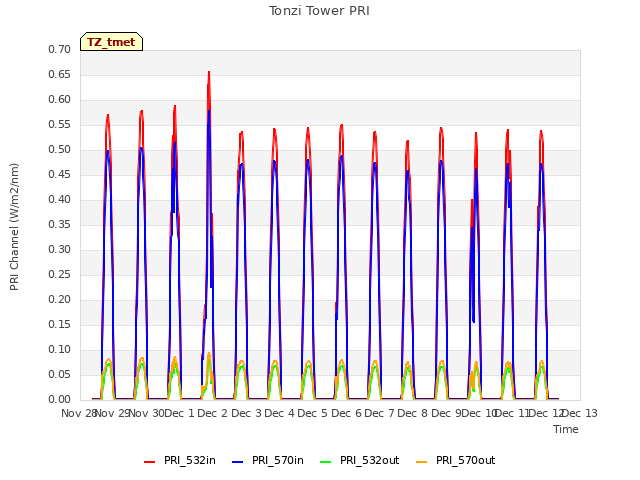This screenshot has width=640, height=480.
Task: Select the PRI_532in legend label
Action: pyautogui.click(x=190, y=460)
